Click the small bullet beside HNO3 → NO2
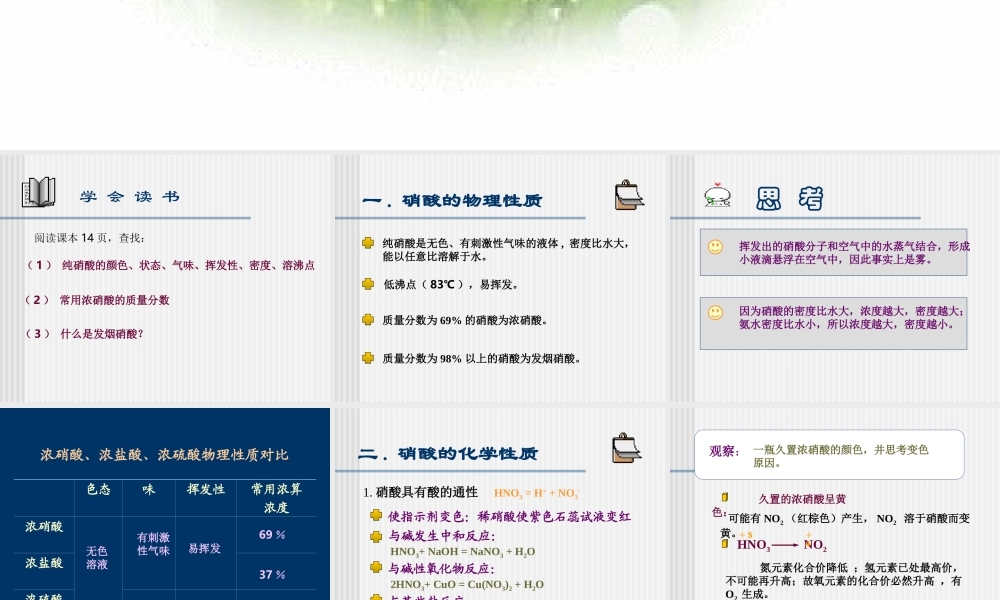This screenshot has height=600, width=1000. [724, 544]
